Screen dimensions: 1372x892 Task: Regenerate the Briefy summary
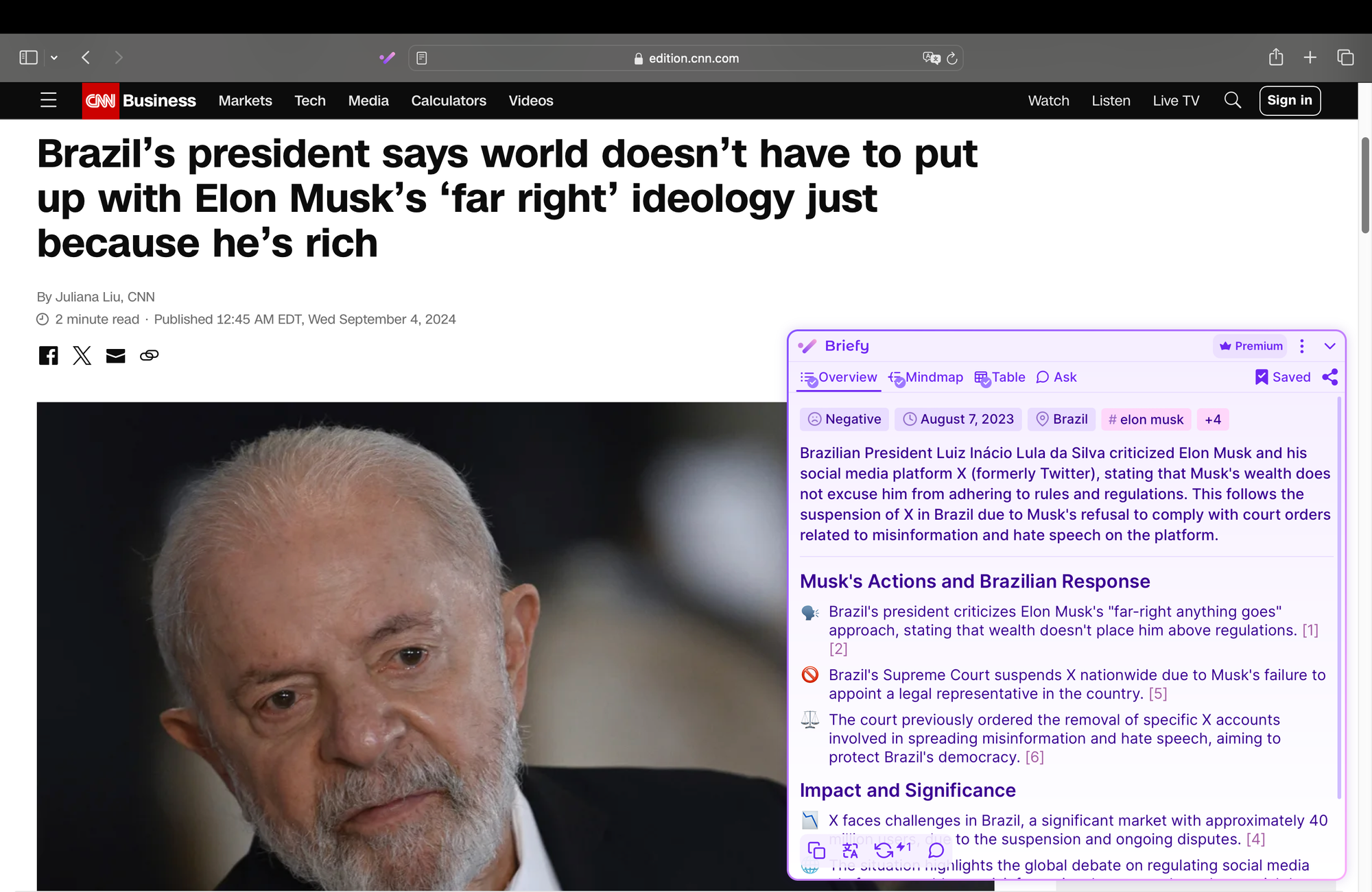pos(884,850)
